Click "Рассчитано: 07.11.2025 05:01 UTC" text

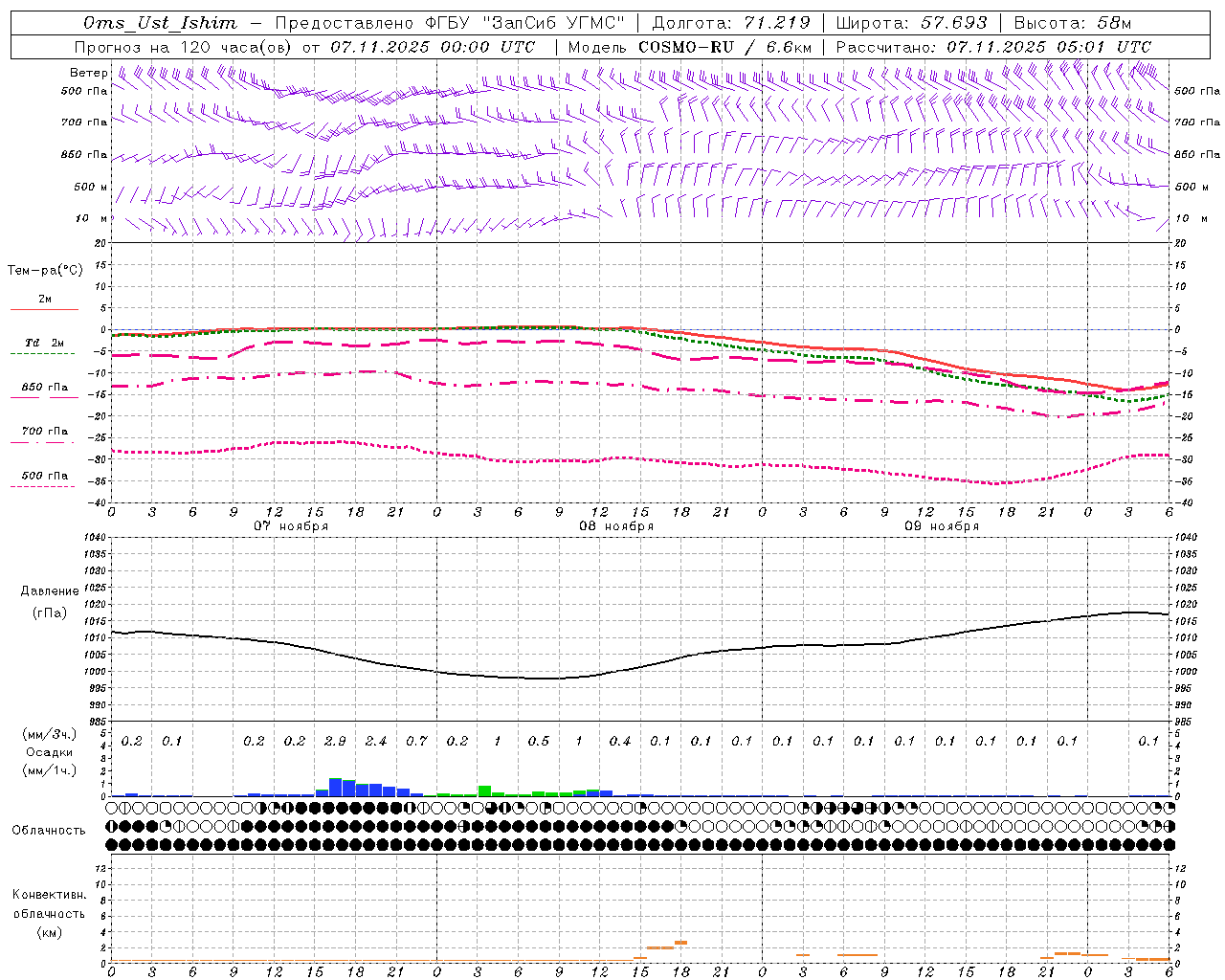coord(993,47)
